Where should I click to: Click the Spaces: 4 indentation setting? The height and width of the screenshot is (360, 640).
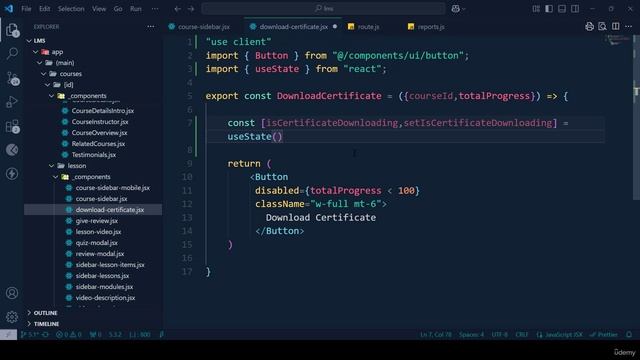point(471,334)
